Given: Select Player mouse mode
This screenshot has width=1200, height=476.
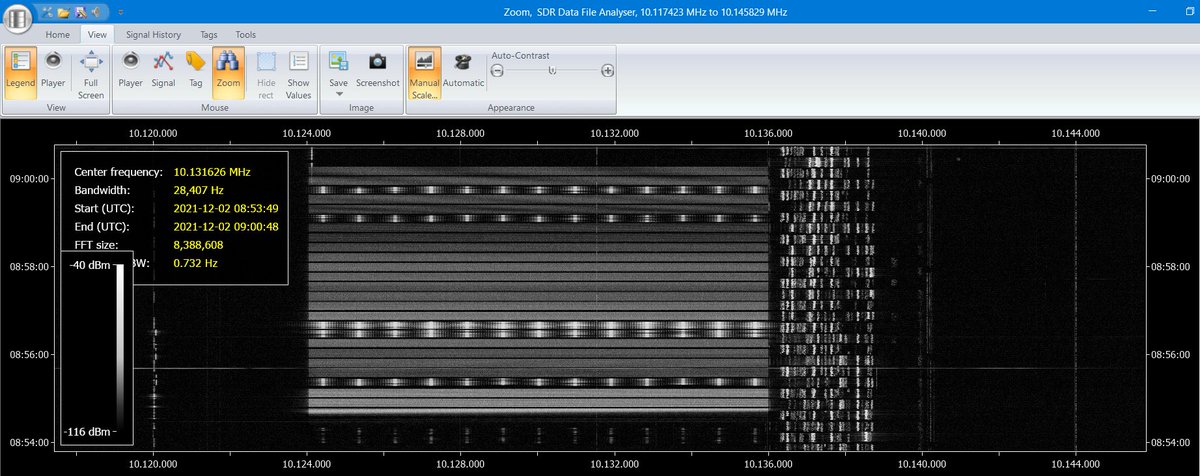Looking at the screenshot, I should tap(131, 72).
